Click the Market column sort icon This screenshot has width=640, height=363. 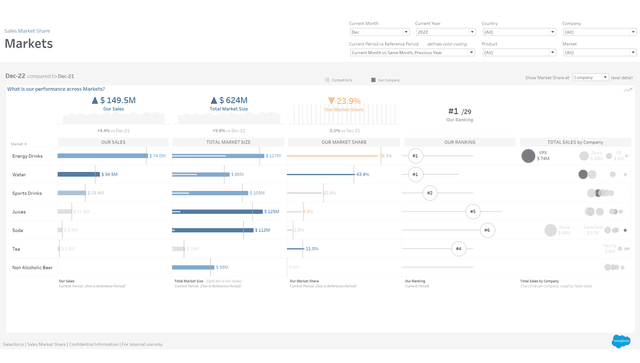tap(26, 144)
